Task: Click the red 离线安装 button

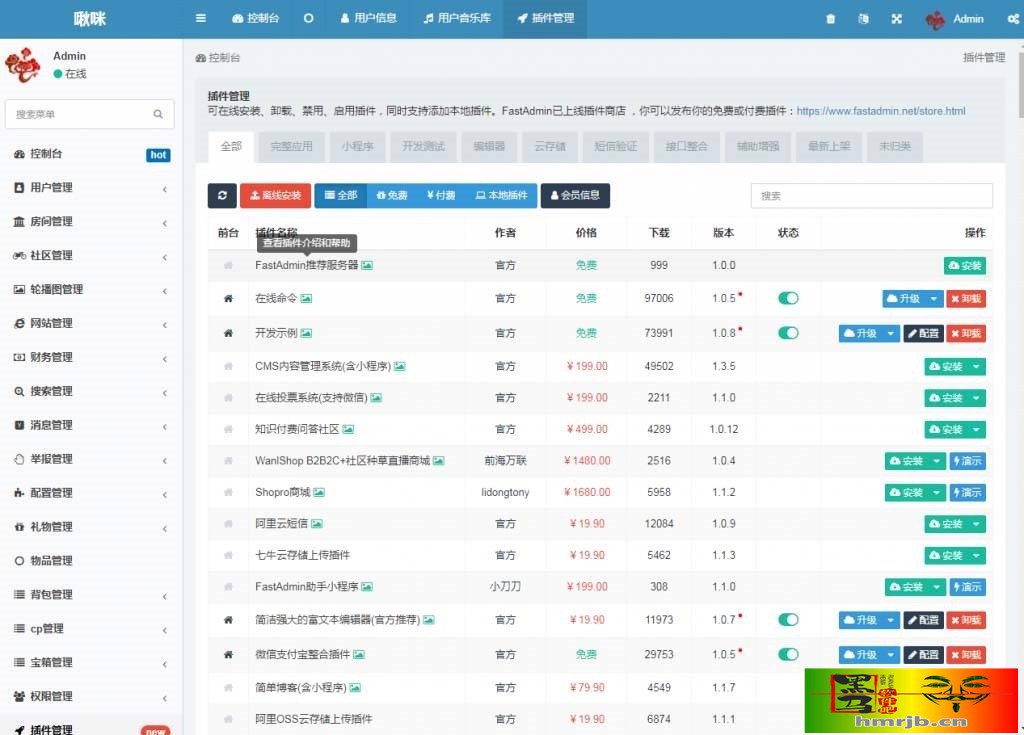Action: pos(276,195)
